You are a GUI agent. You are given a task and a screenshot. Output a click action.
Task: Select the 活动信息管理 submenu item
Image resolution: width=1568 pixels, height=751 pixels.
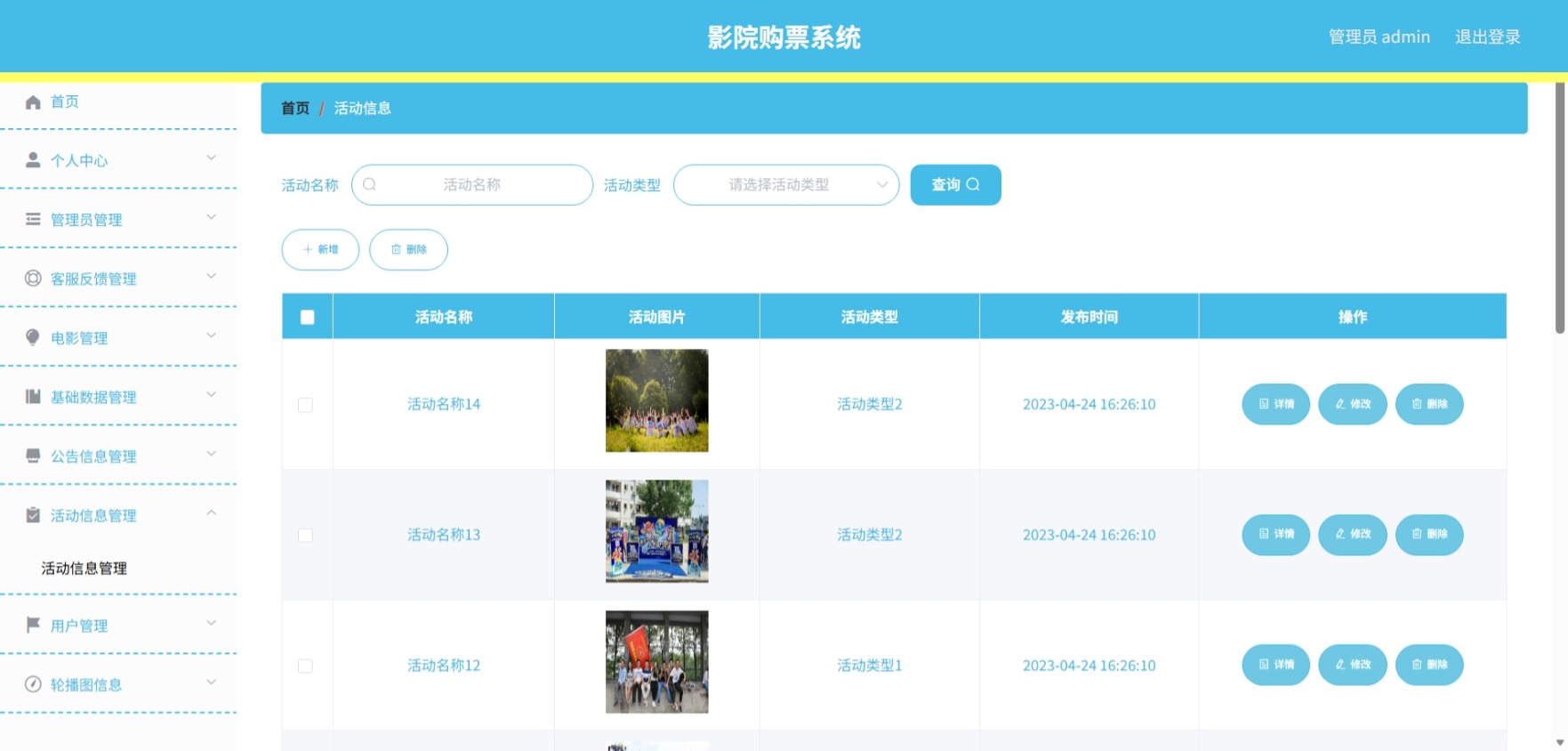(84, 568)
